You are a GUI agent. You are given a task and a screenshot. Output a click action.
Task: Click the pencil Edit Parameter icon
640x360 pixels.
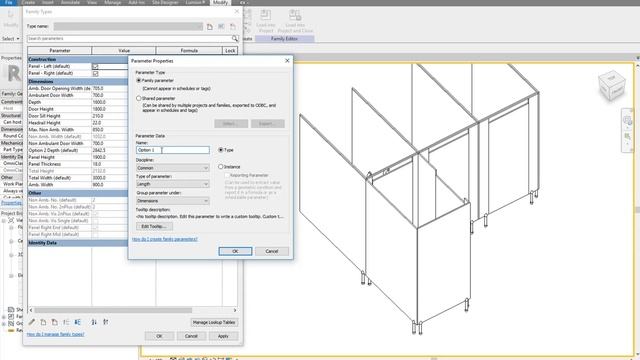[x=32, y=322]
